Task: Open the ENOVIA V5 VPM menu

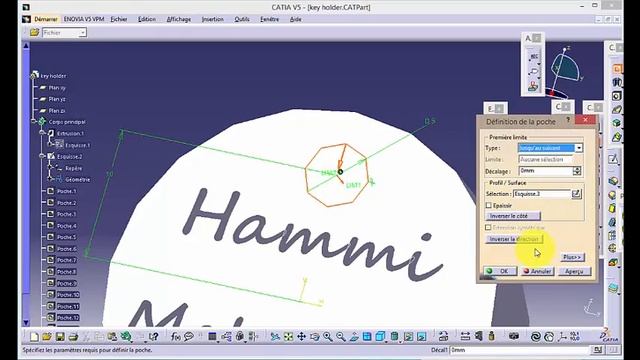Action: click(x=84, y=19)
